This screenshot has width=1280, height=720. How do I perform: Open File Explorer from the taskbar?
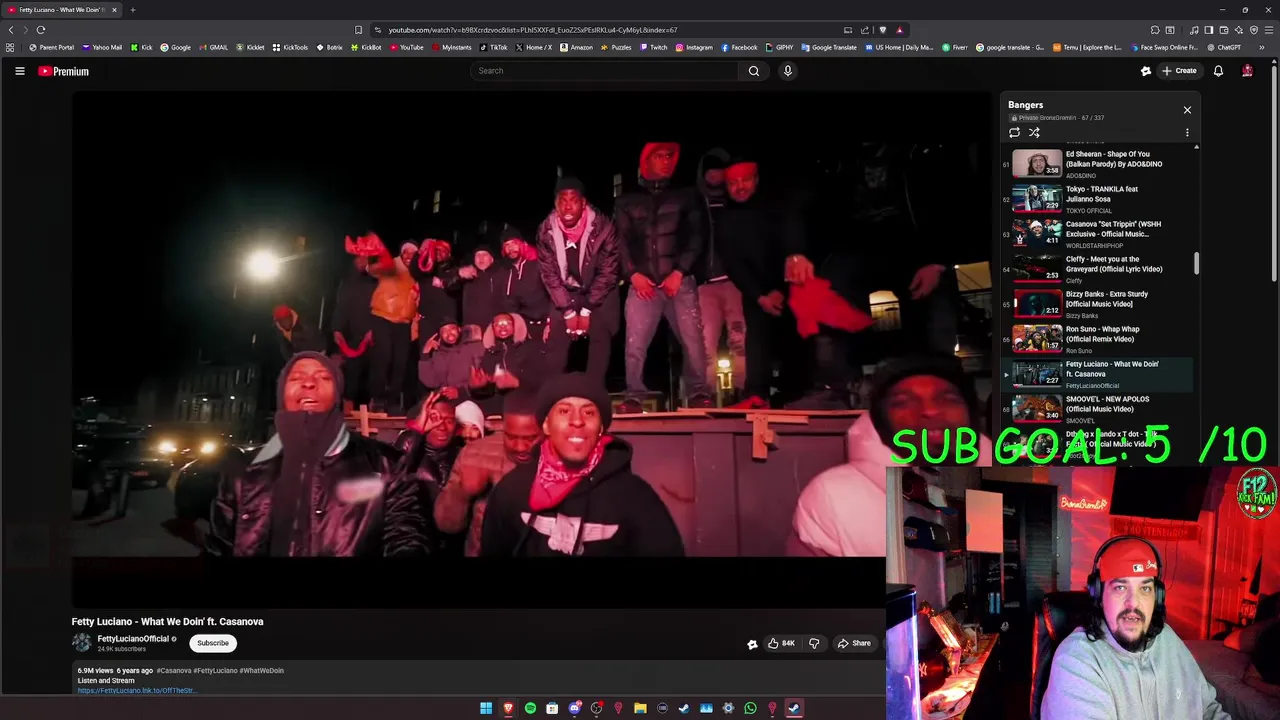(640, 708)
